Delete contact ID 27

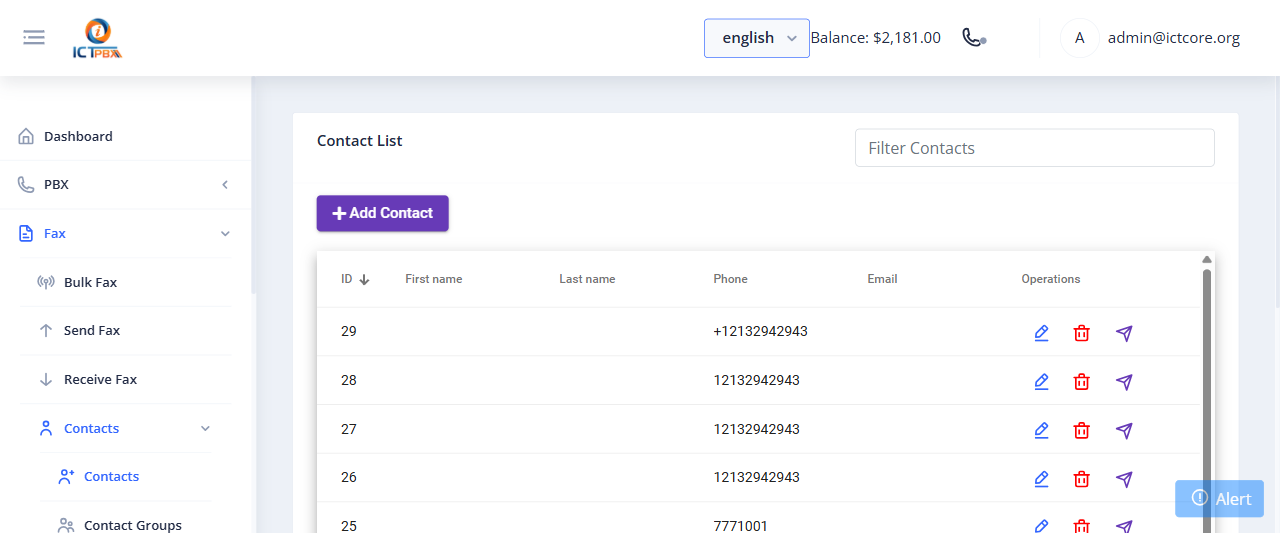coord(1081,430)
